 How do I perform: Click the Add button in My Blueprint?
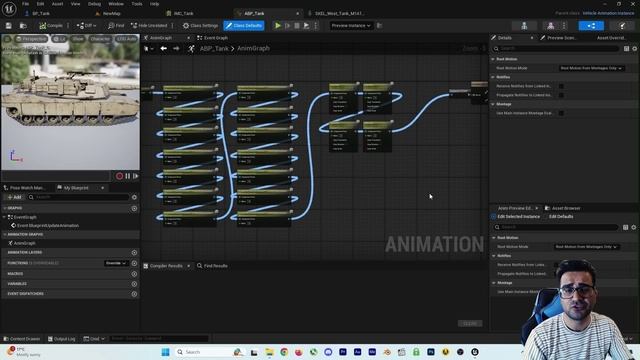coord(15,197)
